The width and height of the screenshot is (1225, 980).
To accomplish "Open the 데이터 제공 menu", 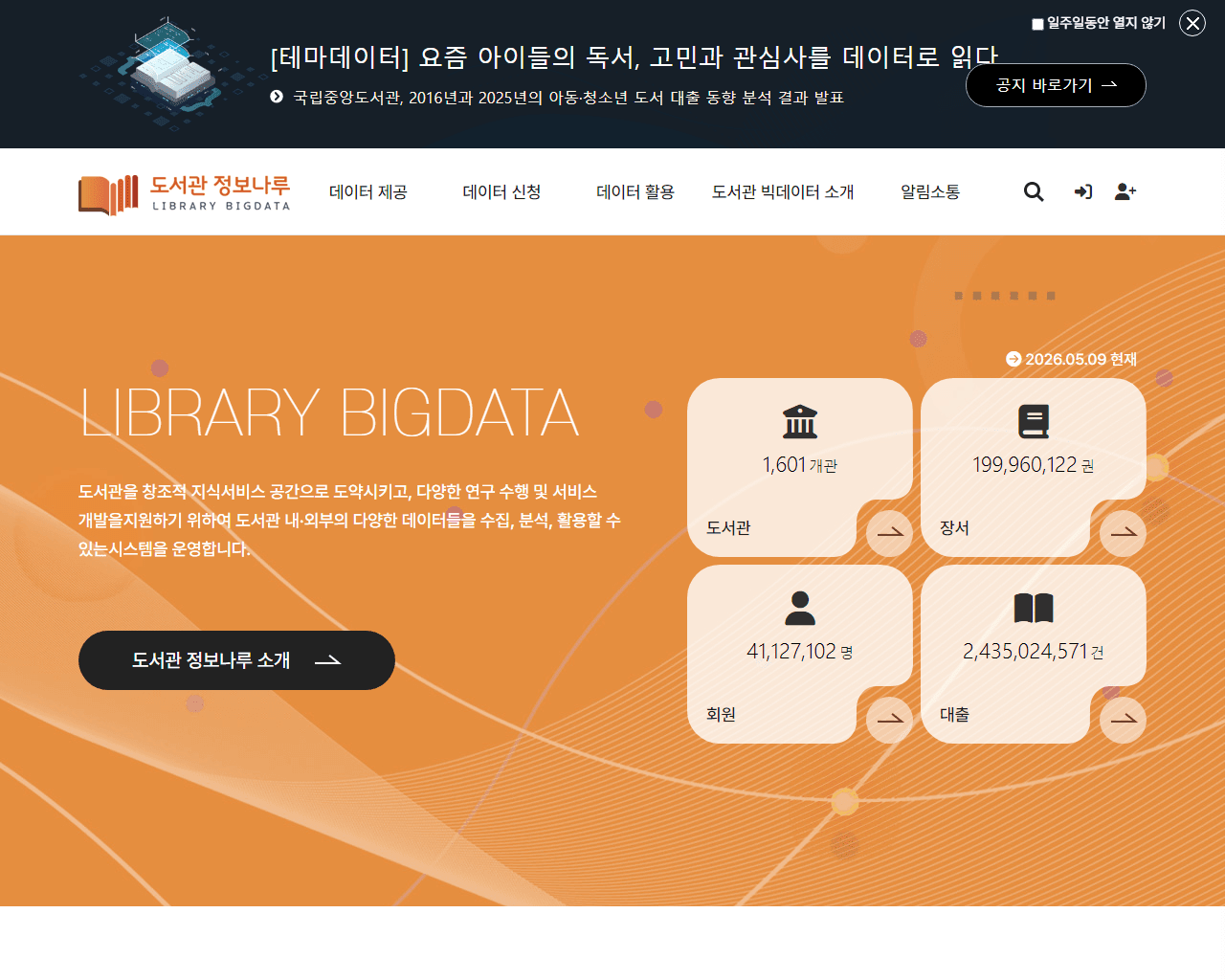I will click(368, 192).
